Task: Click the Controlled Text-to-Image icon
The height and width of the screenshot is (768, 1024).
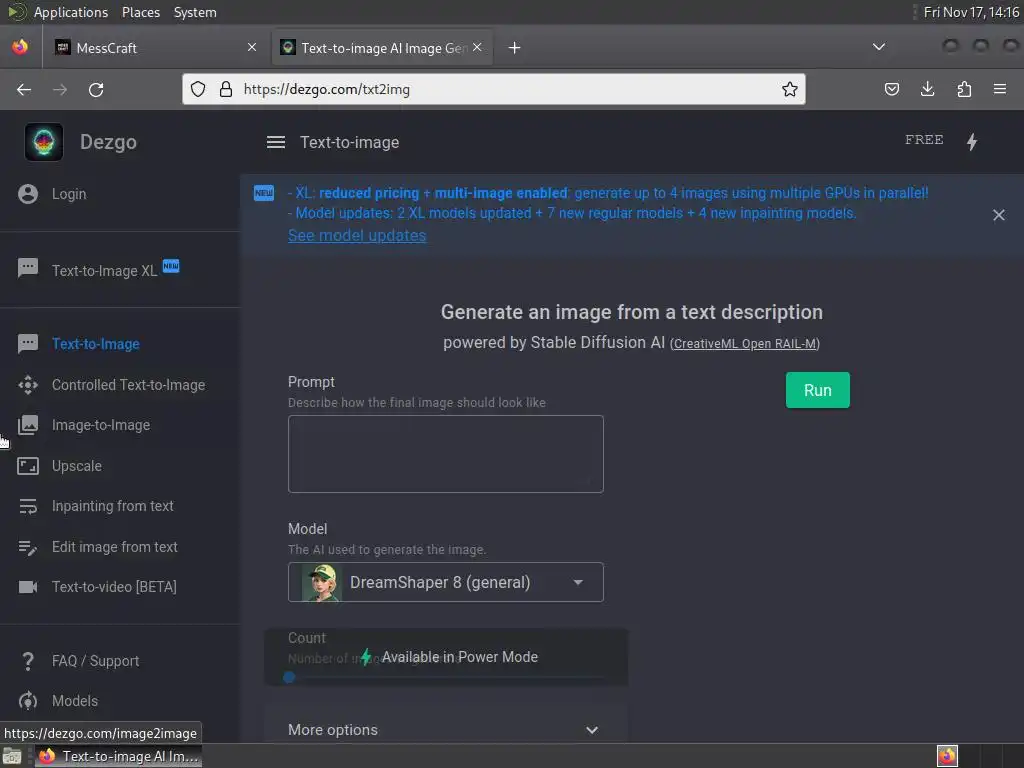Action: pyautogui.click(x=28, y=385)
